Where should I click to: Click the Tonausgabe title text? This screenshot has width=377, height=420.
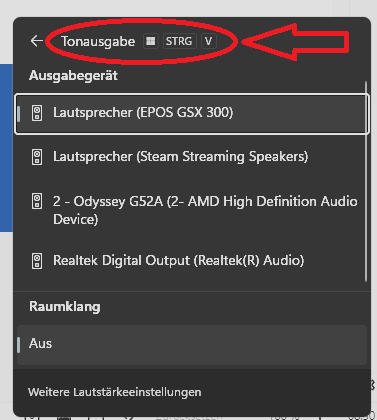[x=98, y=42]
